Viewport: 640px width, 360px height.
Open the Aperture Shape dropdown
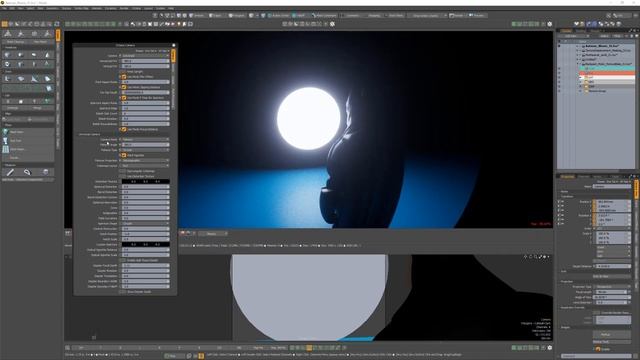(x=145, y=223)
